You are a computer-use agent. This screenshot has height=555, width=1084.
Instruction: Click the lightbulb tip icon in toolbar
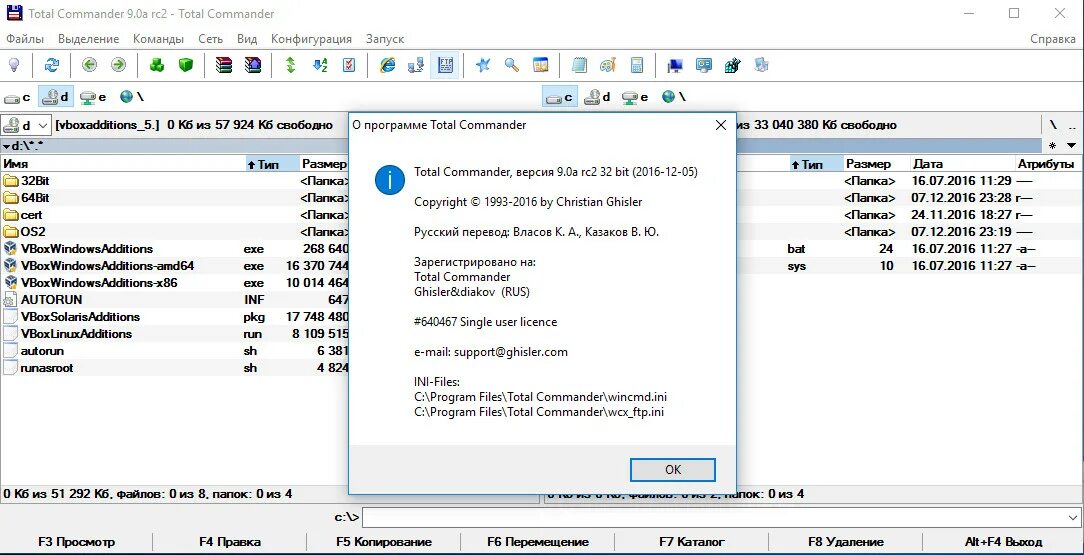click(x=13, y=66)
